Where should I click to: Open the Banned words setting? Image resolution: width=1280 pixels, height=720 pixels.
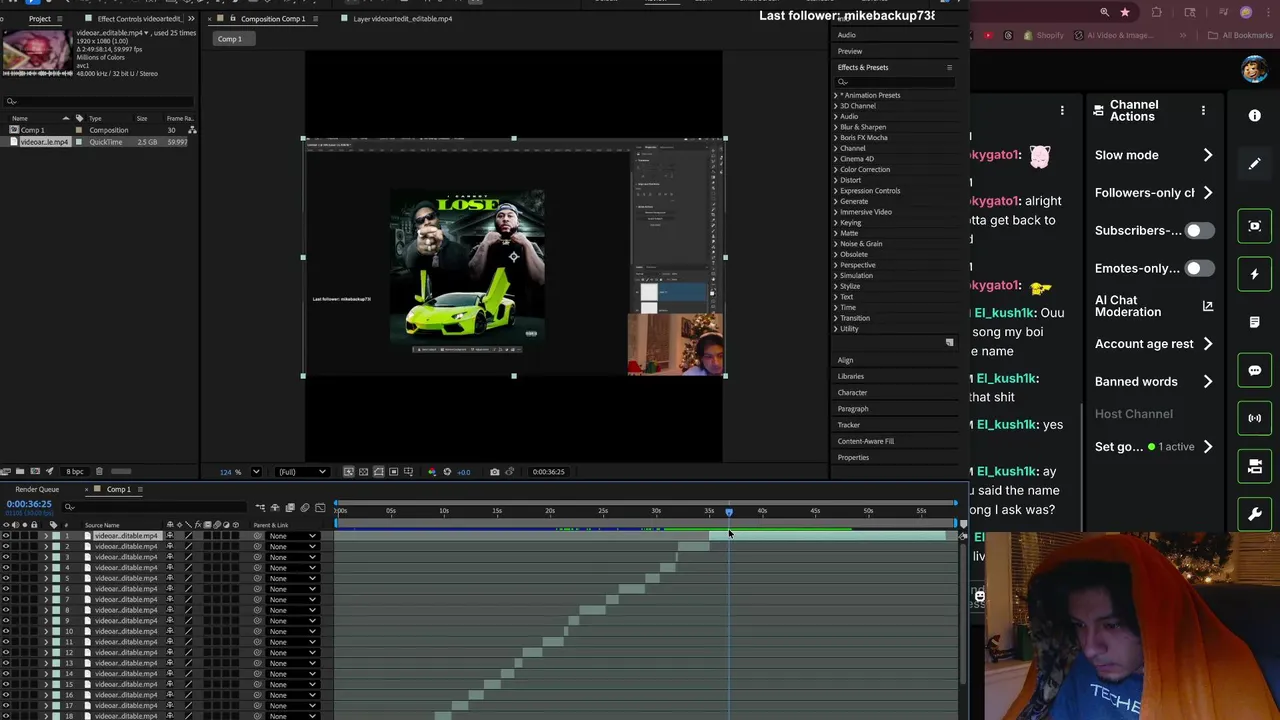(x=1153, y=382)
